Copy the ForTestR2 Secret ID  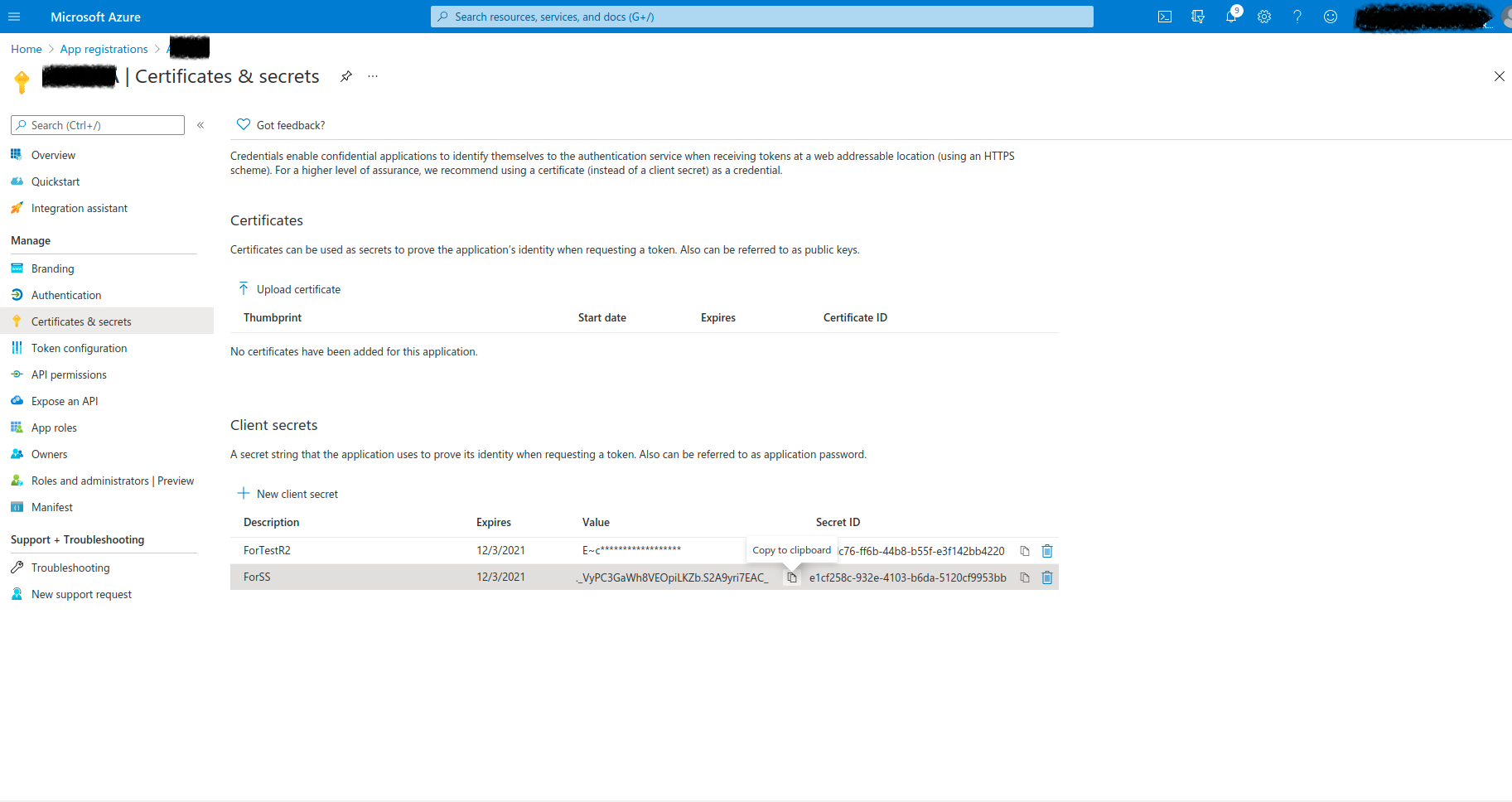(1024, 550)
